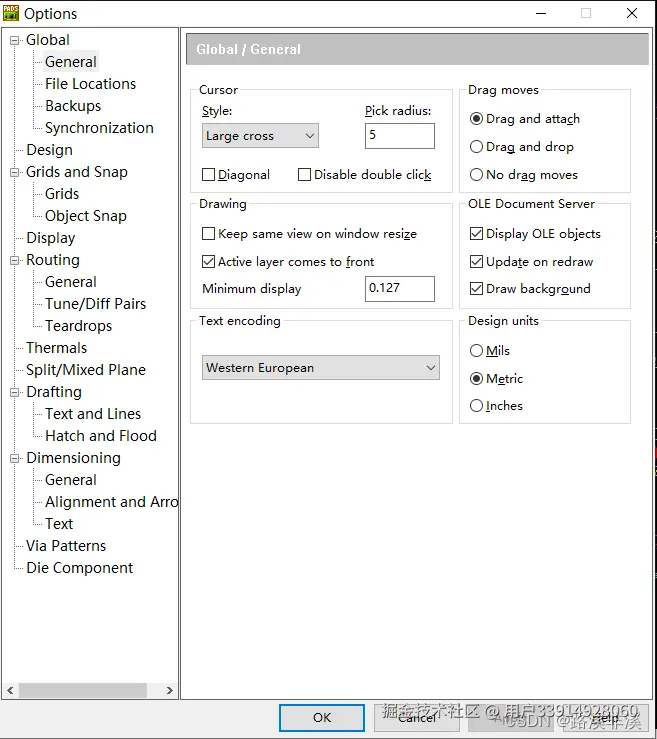This screenshot has height=739, width=657.
Task: Toggle Keep same view on window resize
Action: click(x=208, y=234)
